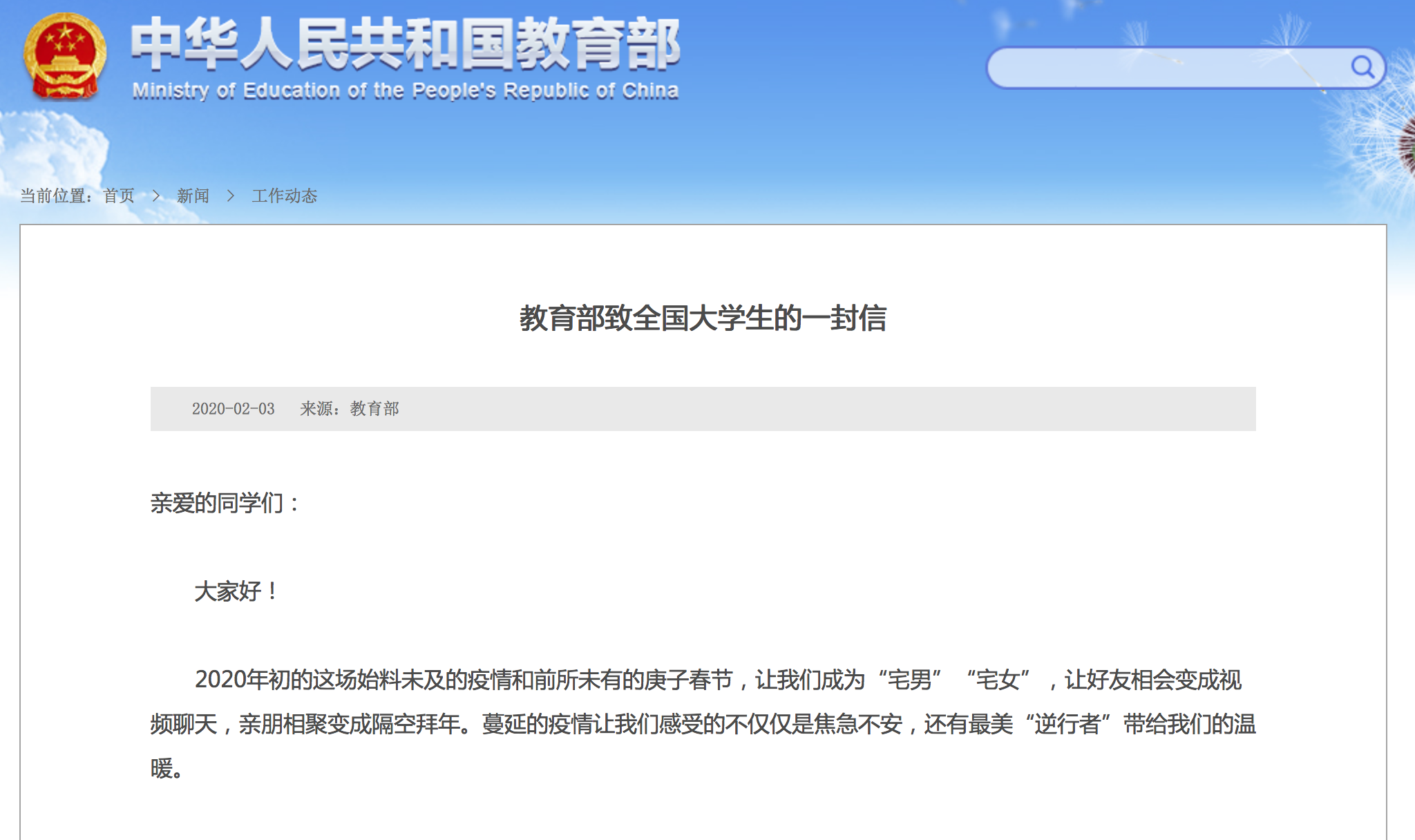
Task: Click the paragraph beginning with 2020年初
Action: click(703, 723)
